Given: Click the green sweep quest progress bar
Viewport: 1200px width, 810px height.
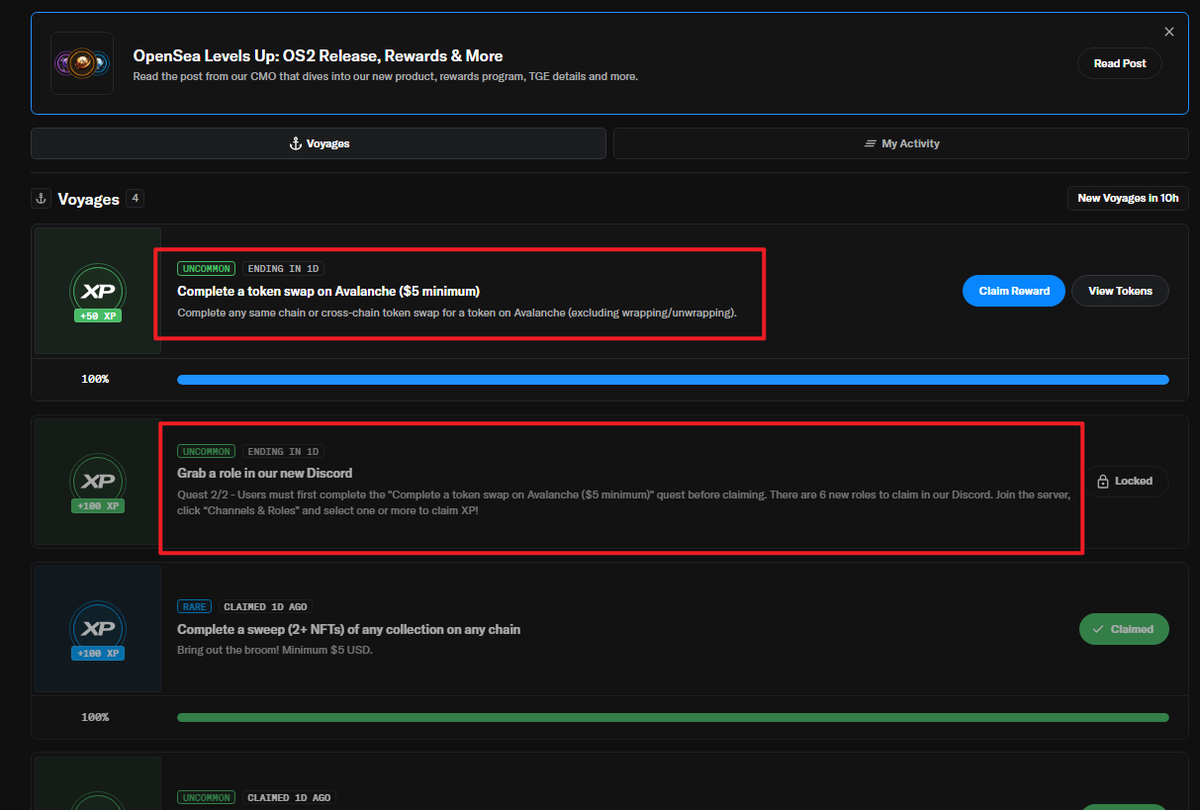Looking at the screenshot, I should 673,717.
